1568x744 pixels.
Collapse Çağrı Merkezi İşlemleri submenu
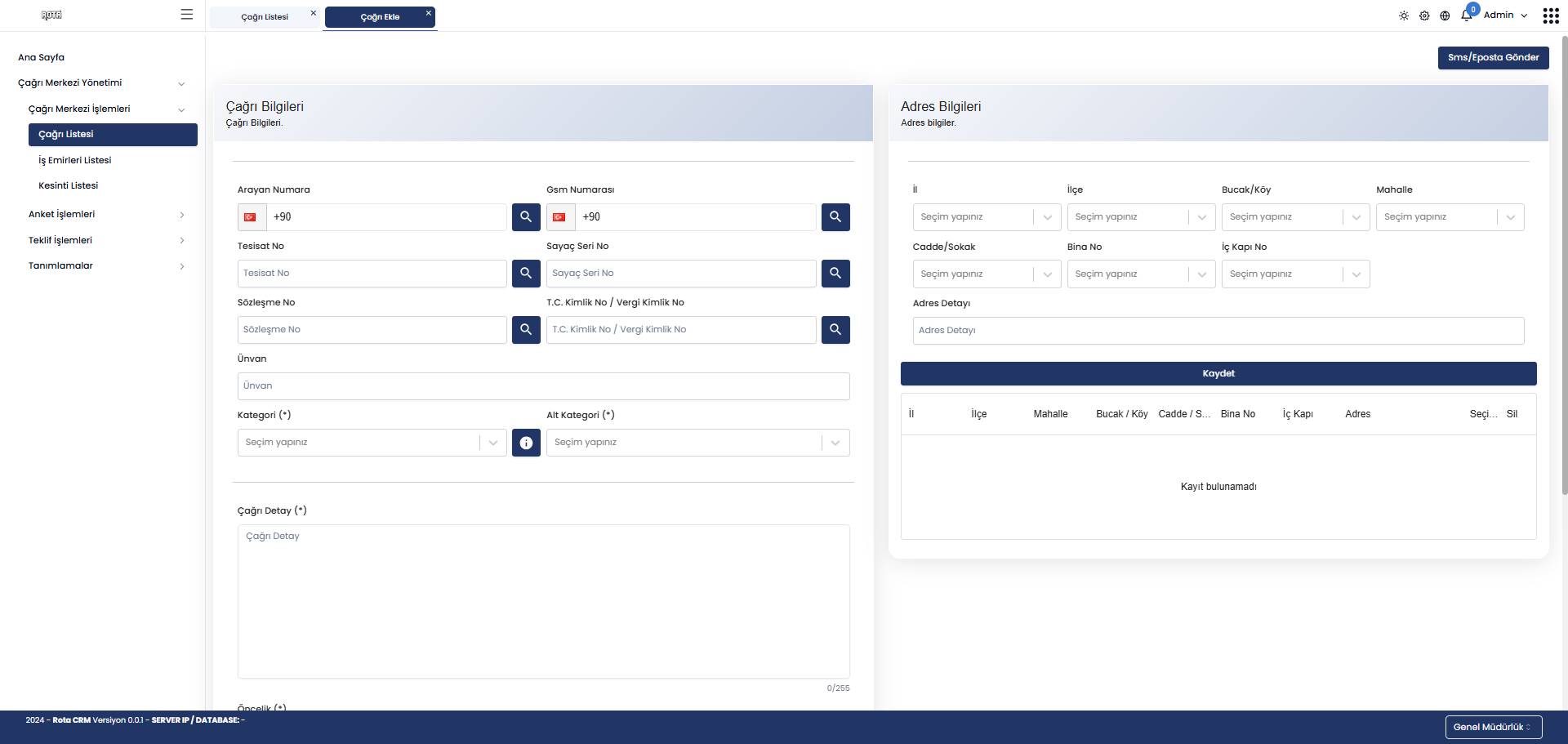(x=107, y=109)
